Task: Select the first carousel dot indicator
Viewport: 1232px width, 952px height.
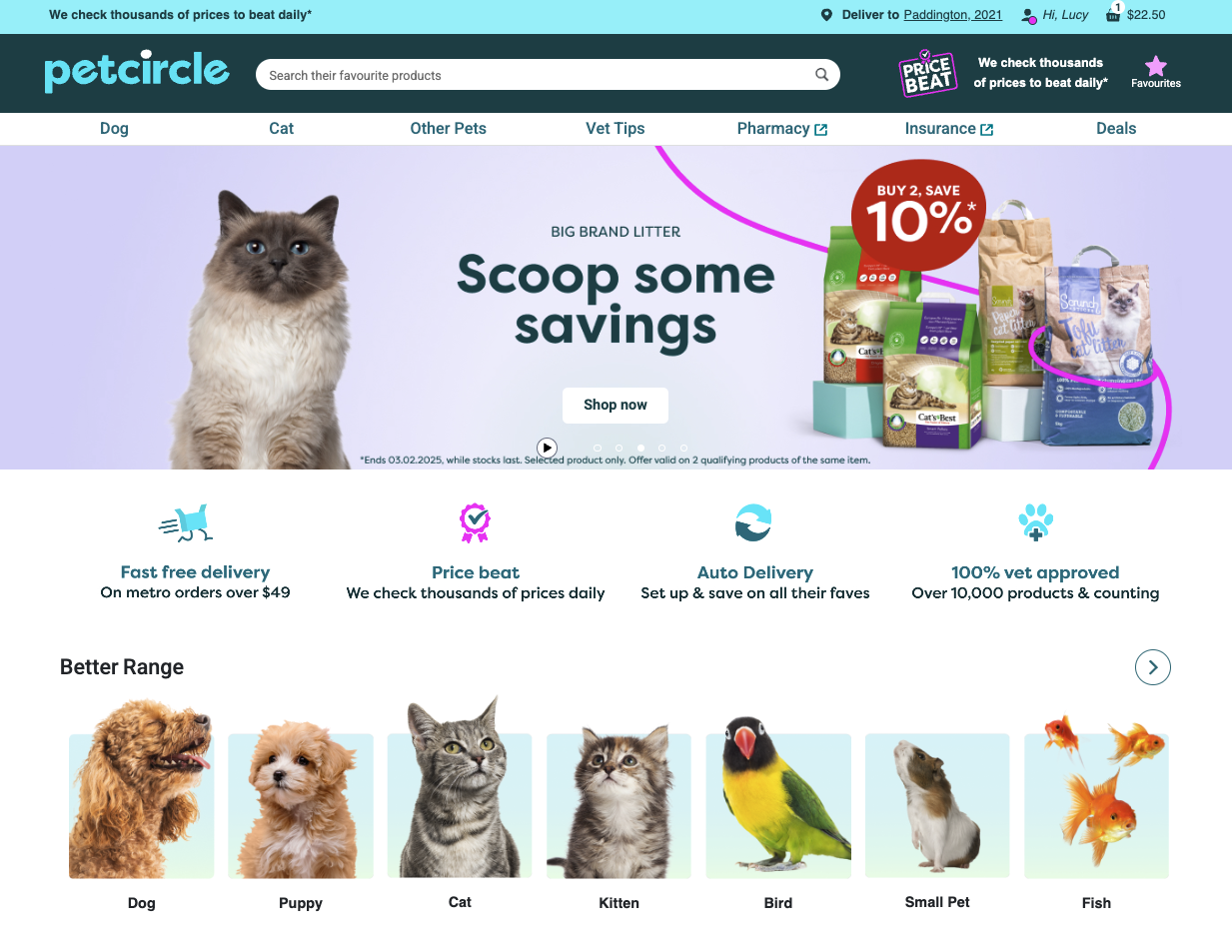Action: 598,448
